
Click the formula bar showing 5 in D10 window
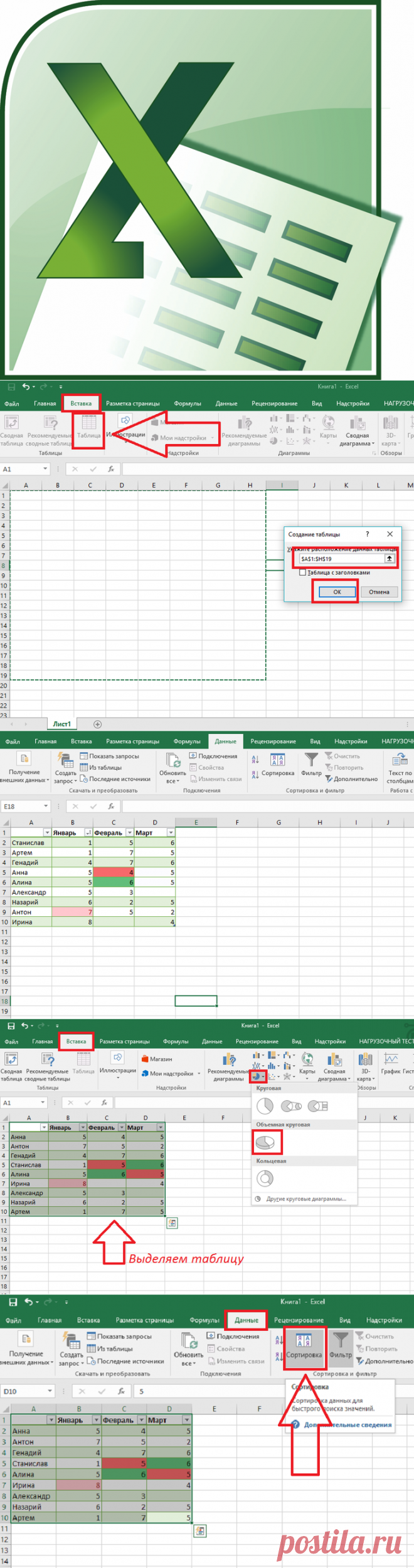(273, 1391)
